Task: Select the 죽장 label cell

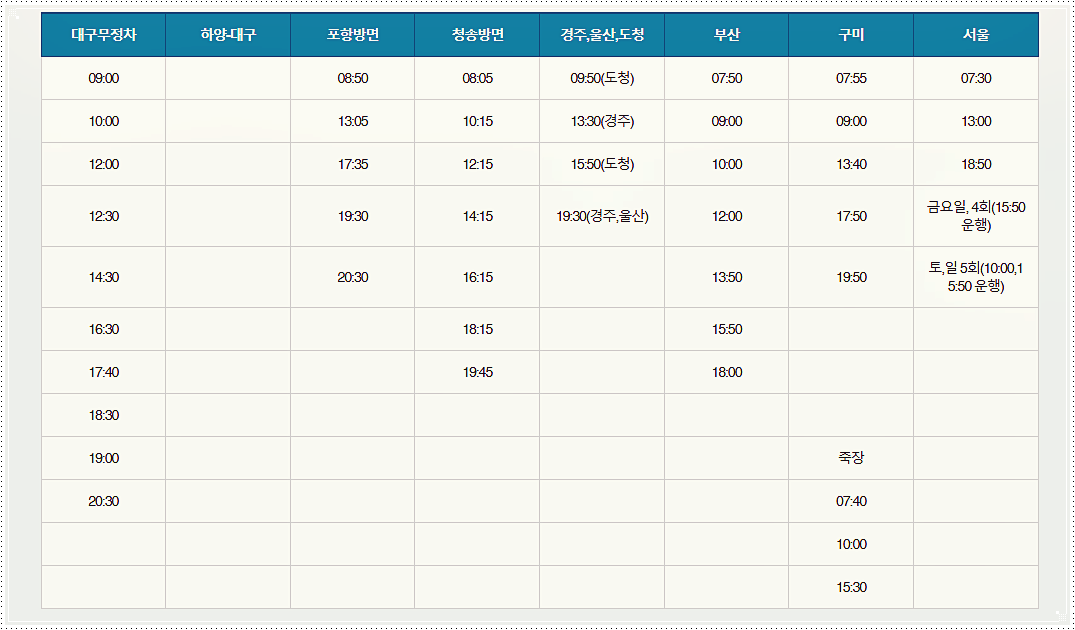Action: (851, 458)
